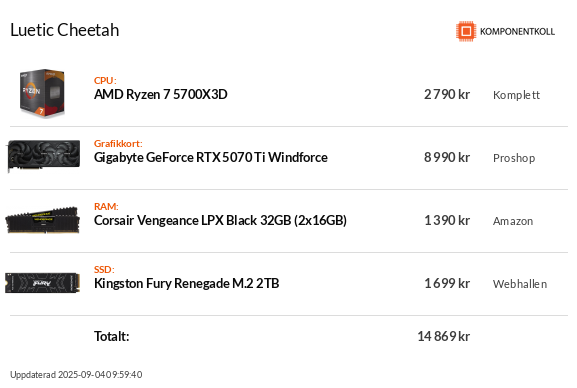The width and height of the screenshot is (577, 388).
Task: Open the Kingston Fury SSD image
Action: pyautogui.click(x=42, y=283)
